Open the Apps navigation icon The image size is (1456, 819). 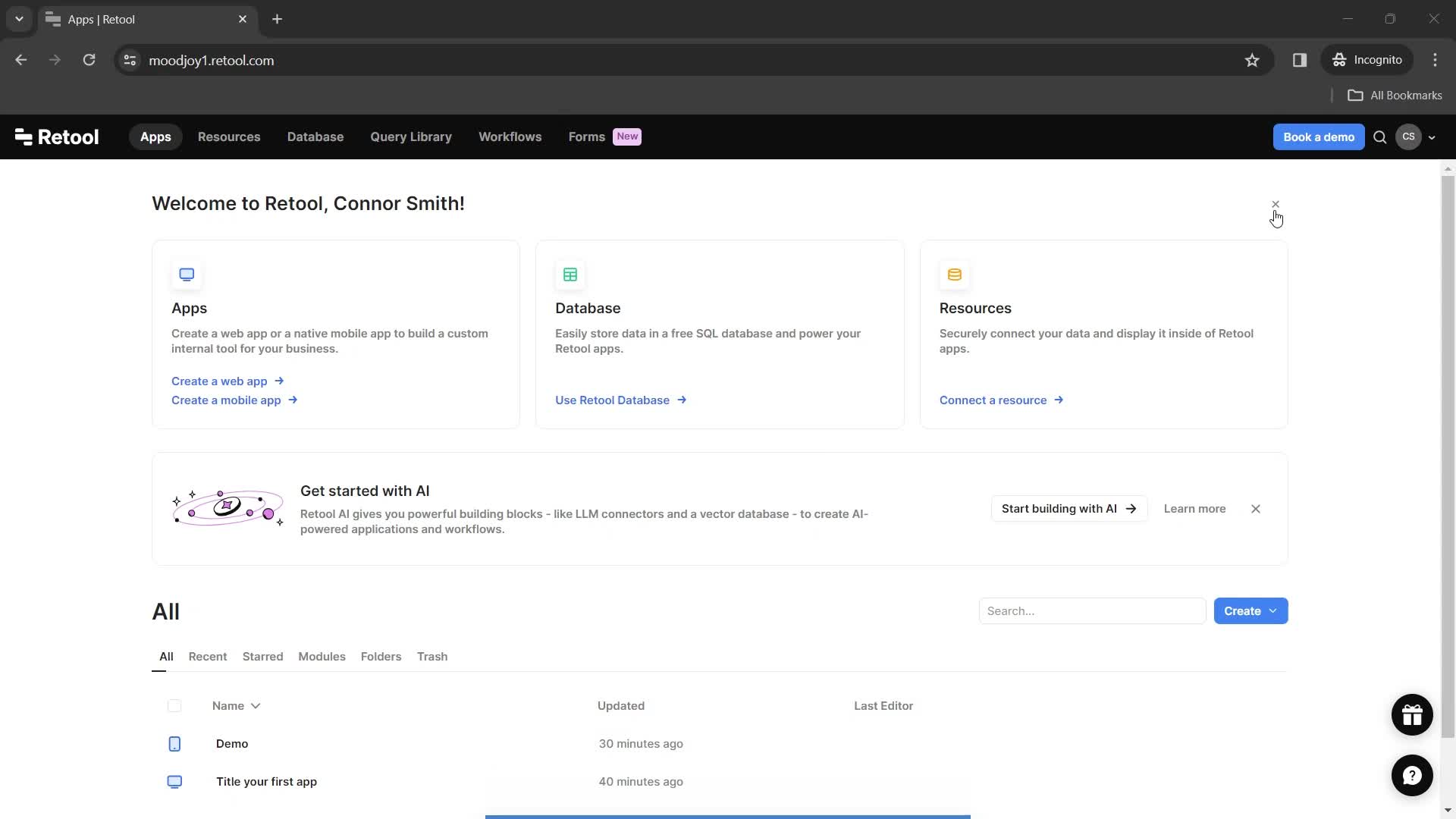[156, 136]
